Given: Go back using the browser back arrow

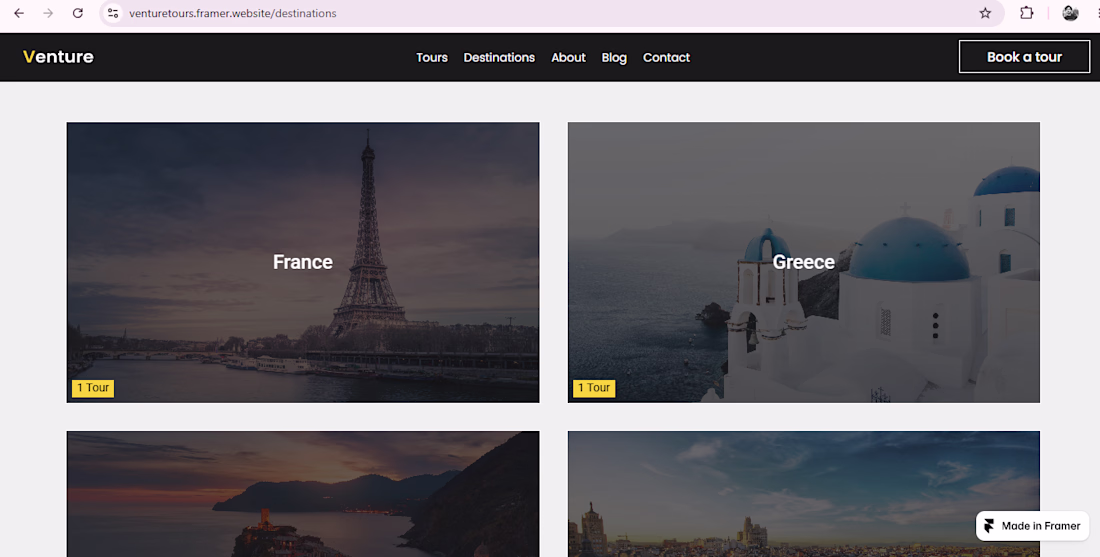Looking at the screenshot, I should 19,13.
